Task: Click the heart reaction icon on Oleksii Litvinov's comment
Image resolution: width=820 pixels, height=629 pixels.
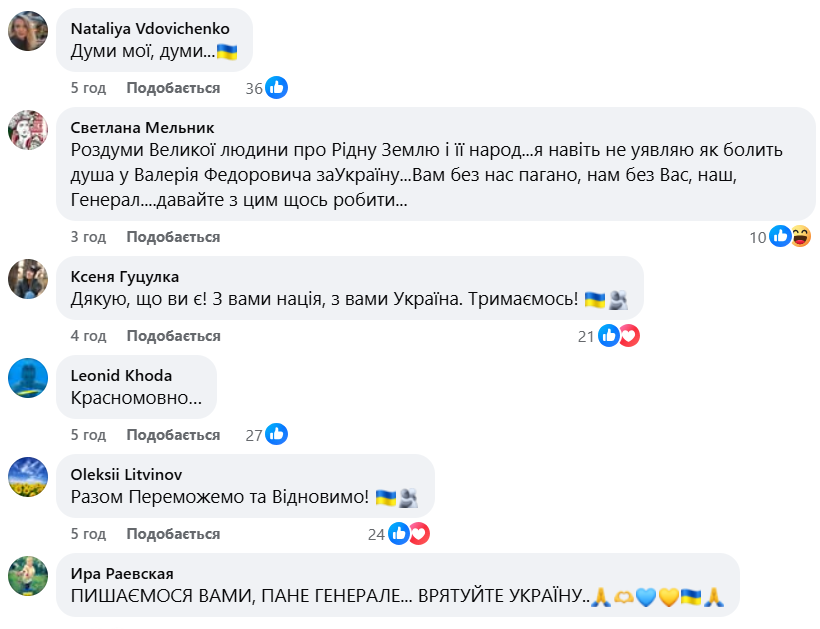Action: coord(419,533)
